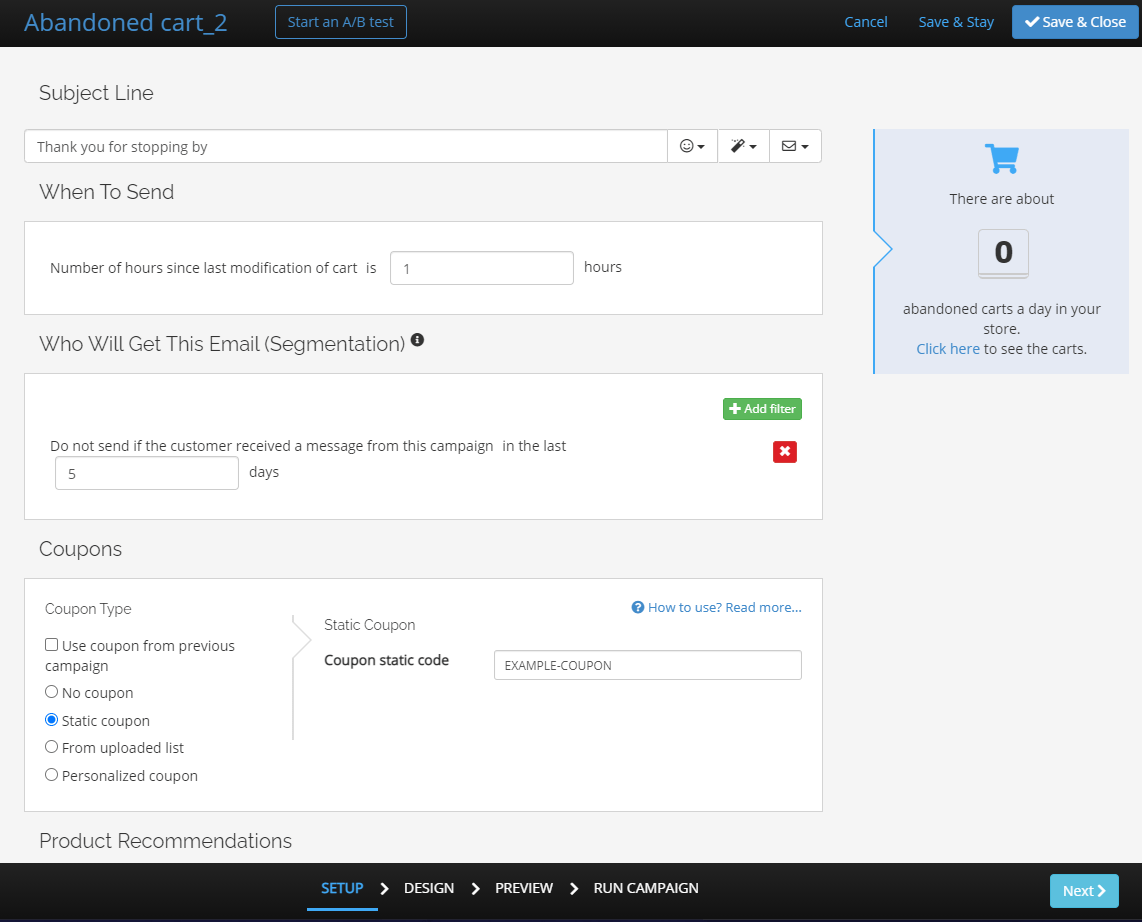The width and height of the screenshot is (1142, 922).
Task: Remove the filter with red X button
Action: click(784, 452)
